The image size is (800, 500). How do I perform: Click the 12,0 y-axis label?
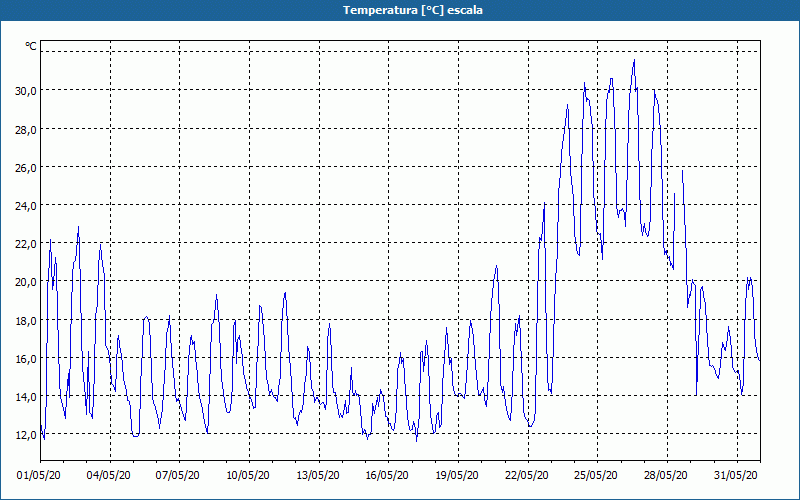(x=26, y=435)
